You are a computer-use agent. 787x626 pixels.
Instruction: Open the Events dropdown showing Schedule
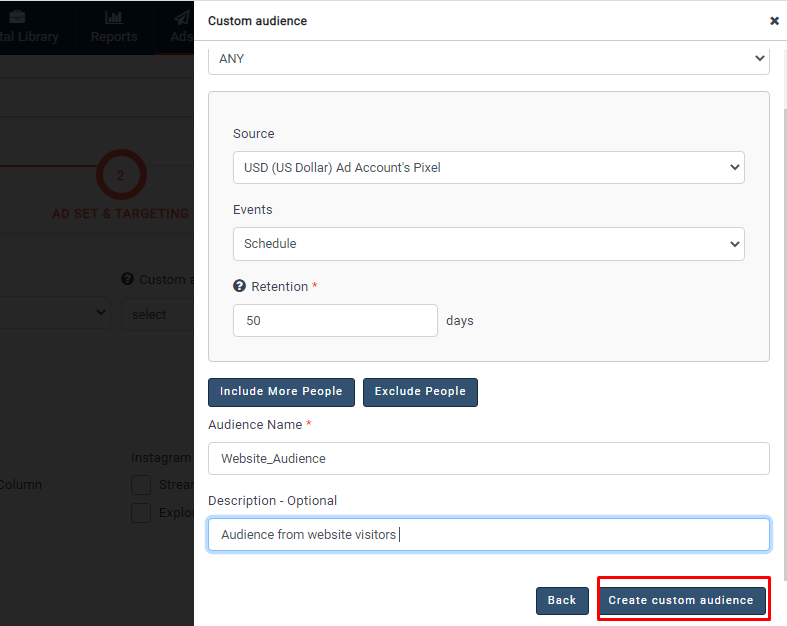click(488, 244)
